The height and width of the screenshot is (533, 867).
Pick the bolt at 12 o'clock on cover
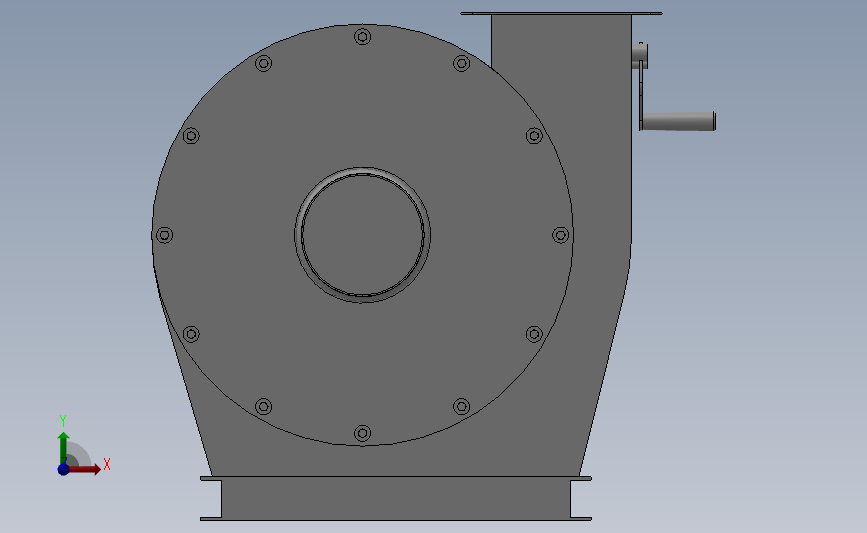point(363,37)
